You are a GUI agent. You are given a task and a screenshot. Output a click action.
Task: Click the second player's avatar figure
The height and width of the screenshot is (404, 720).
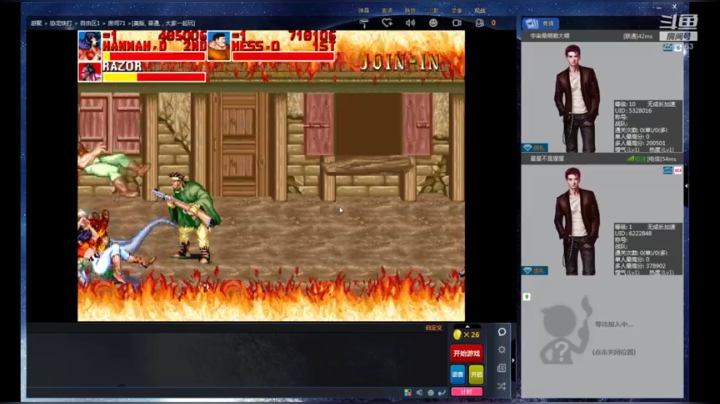(x=576, y=222)
